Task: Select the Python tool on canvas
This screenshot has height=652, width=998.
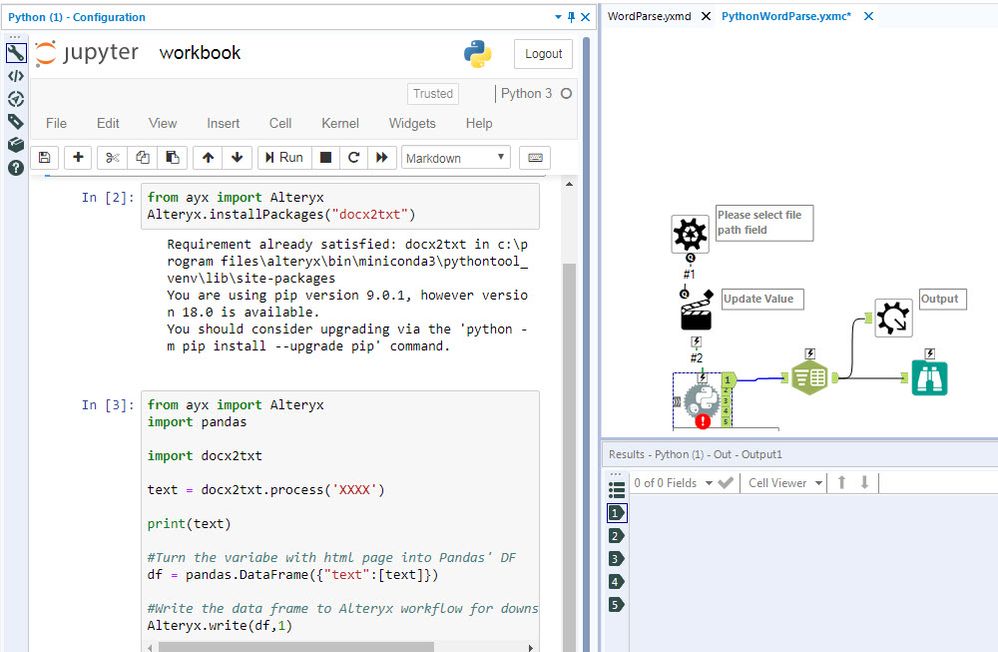Action: point(701,402)
